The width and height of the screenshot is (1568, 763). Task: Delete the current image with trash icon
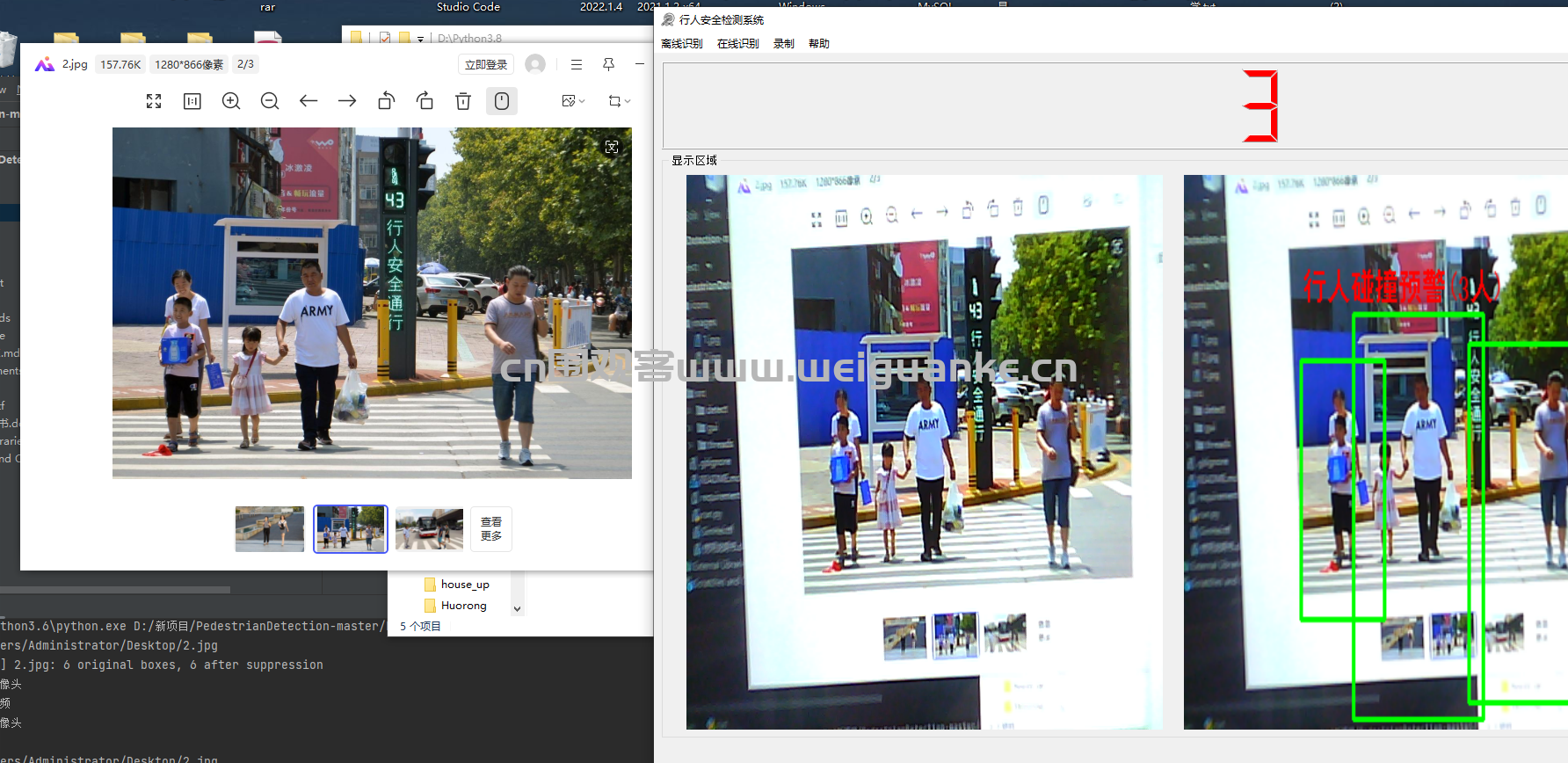click(x=463, y=101)
